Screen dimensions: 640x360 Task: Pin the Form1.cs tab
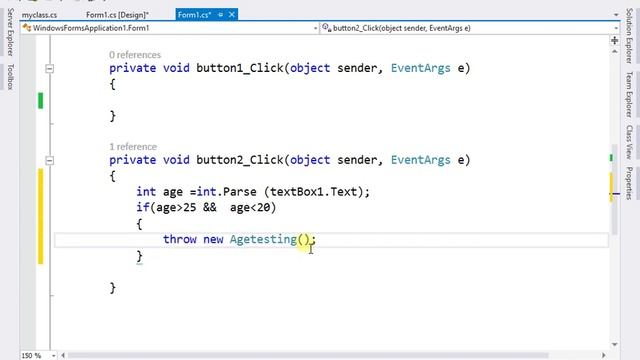(220, 15)
